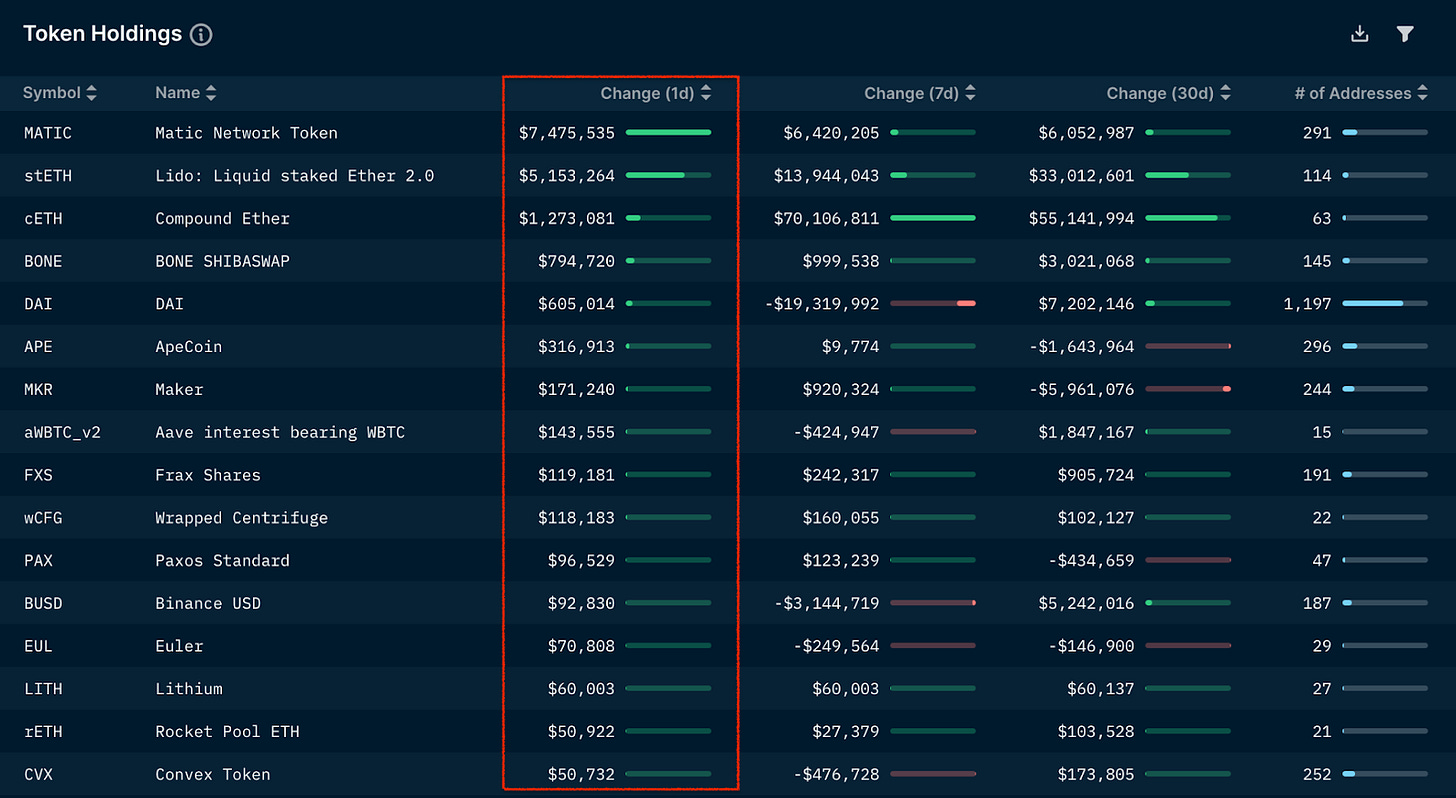The height and width of the screenshot is (798, 1456).
Task: Click the $33,012,601 30d change value
Action: click(1081, 176)
